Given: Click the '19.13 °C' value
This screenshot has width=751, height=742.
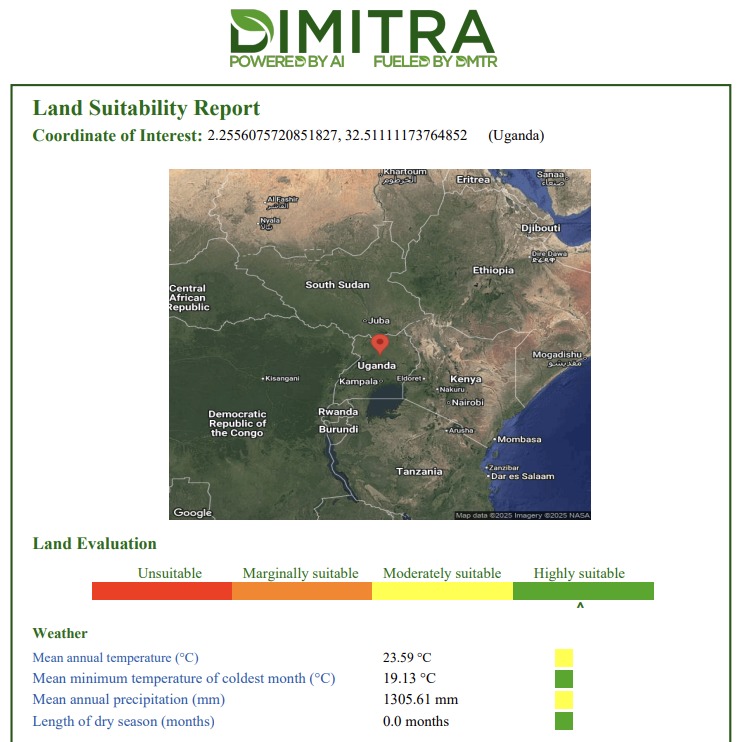Looking at the screenshot, I should pos(410,679).
